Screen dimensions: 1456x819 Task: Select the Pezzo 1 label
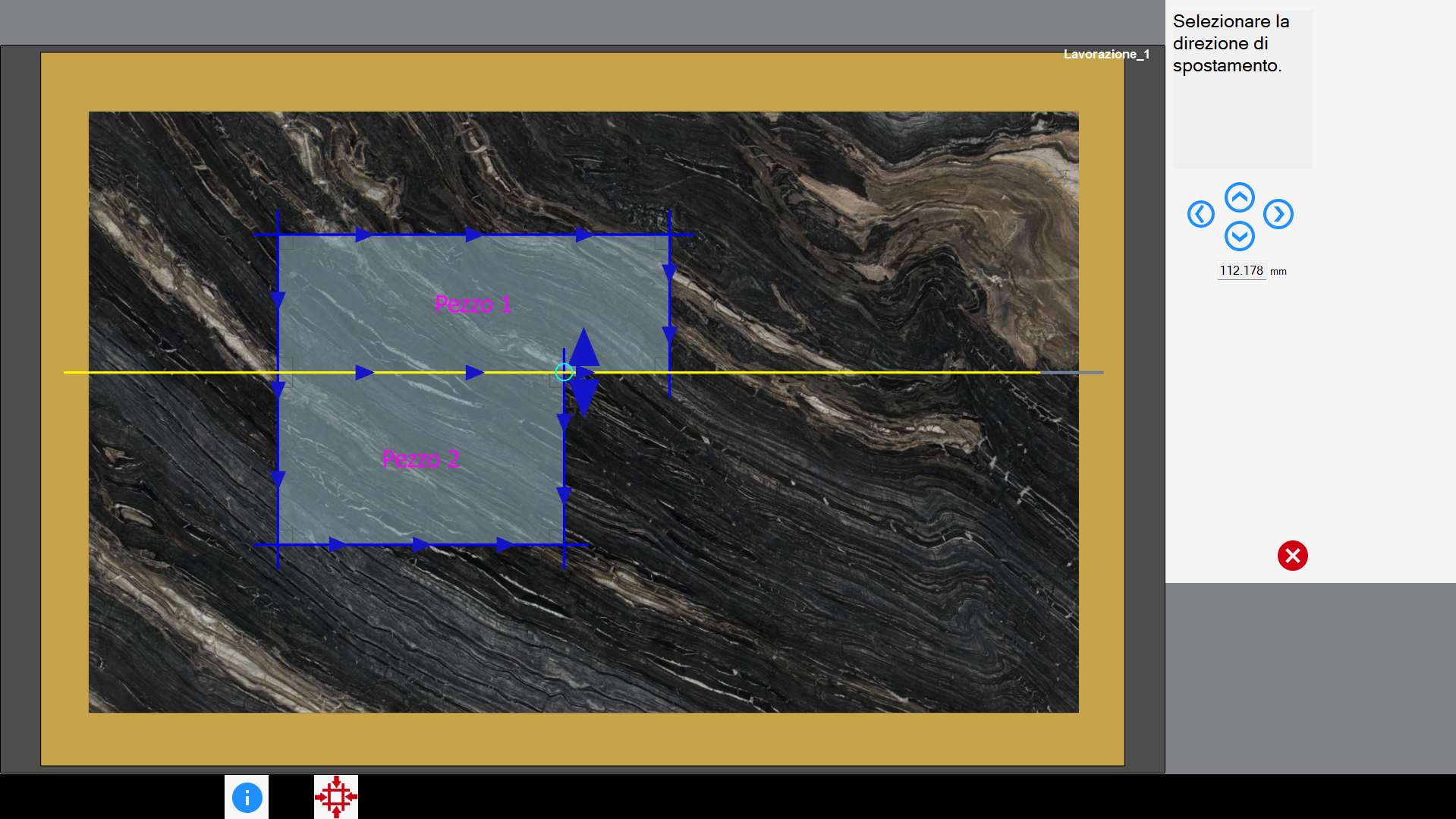(x=473, y=304)
